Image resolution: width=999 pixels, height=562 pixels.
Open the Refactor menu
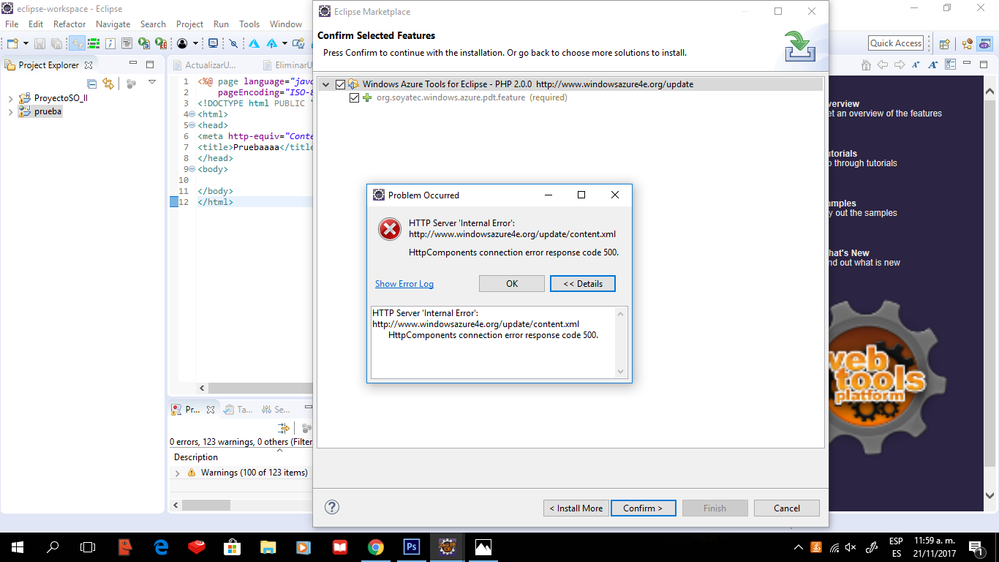tap(69, 24)
